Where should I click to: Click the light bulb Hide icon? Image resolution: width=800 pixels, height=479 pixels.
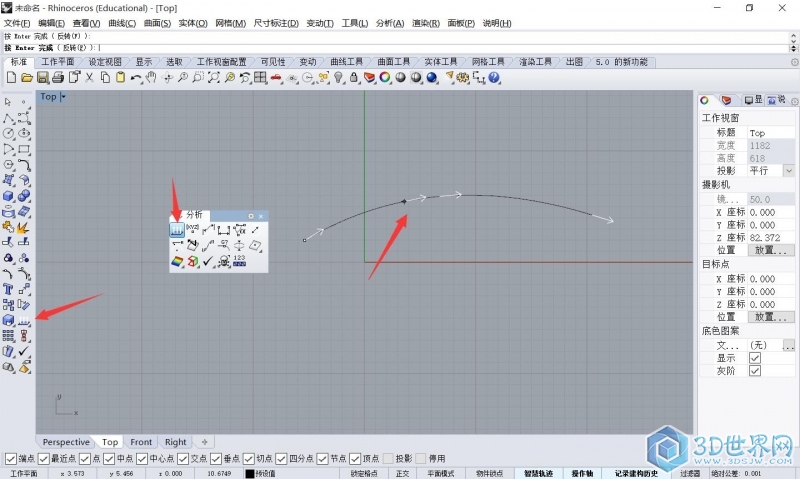click(x=338, y=78)
